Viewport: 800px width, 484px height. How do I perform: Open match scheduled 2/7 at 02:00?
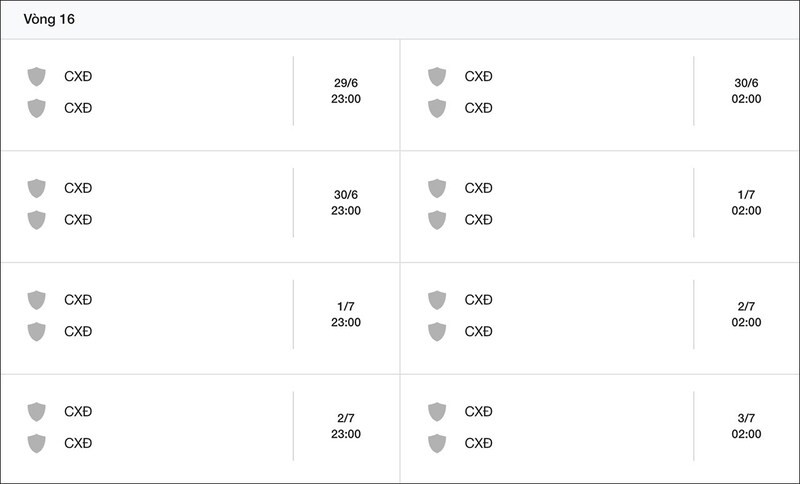coord(600,318)
